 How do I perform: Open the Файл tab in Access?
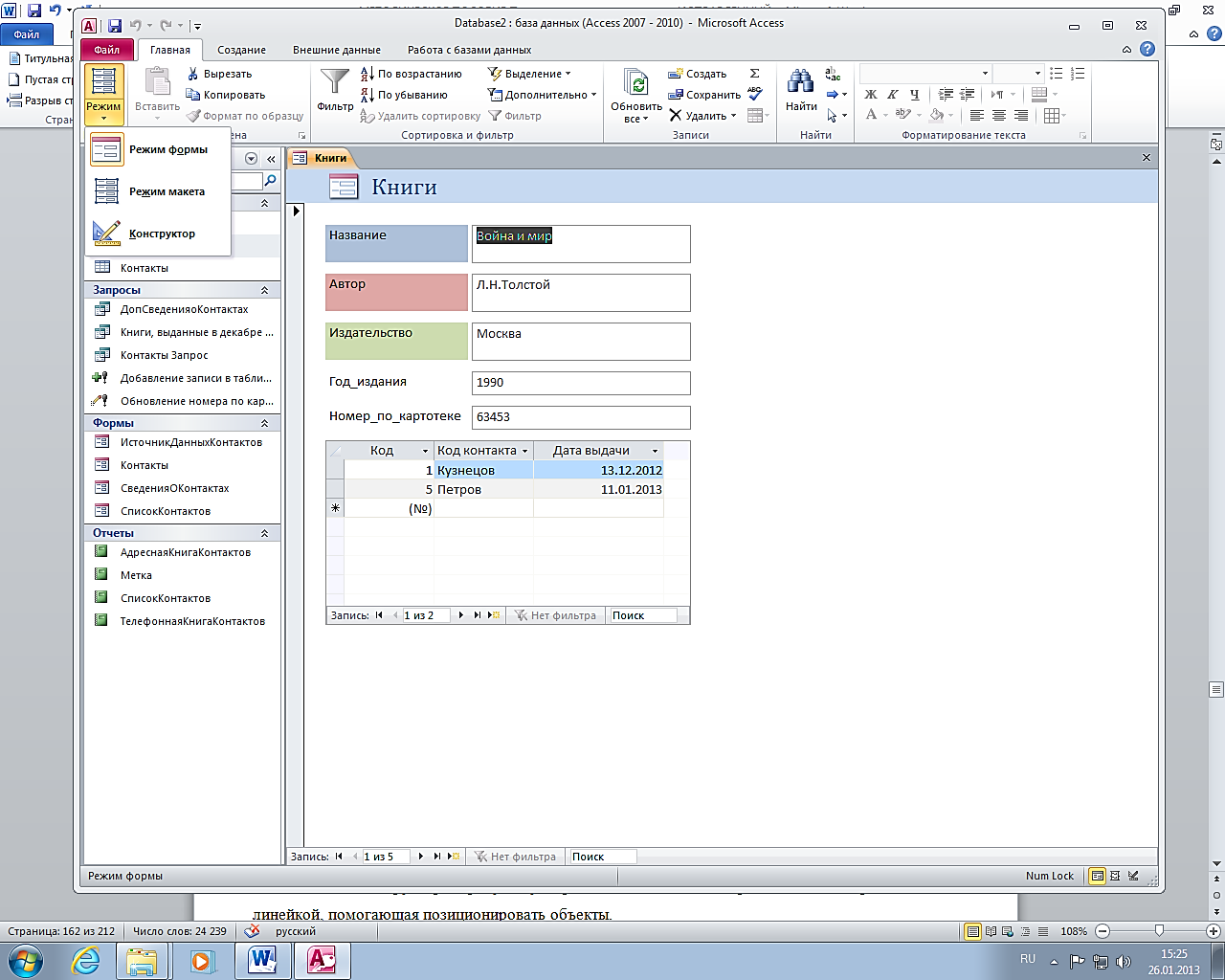[x=106, y=50]
